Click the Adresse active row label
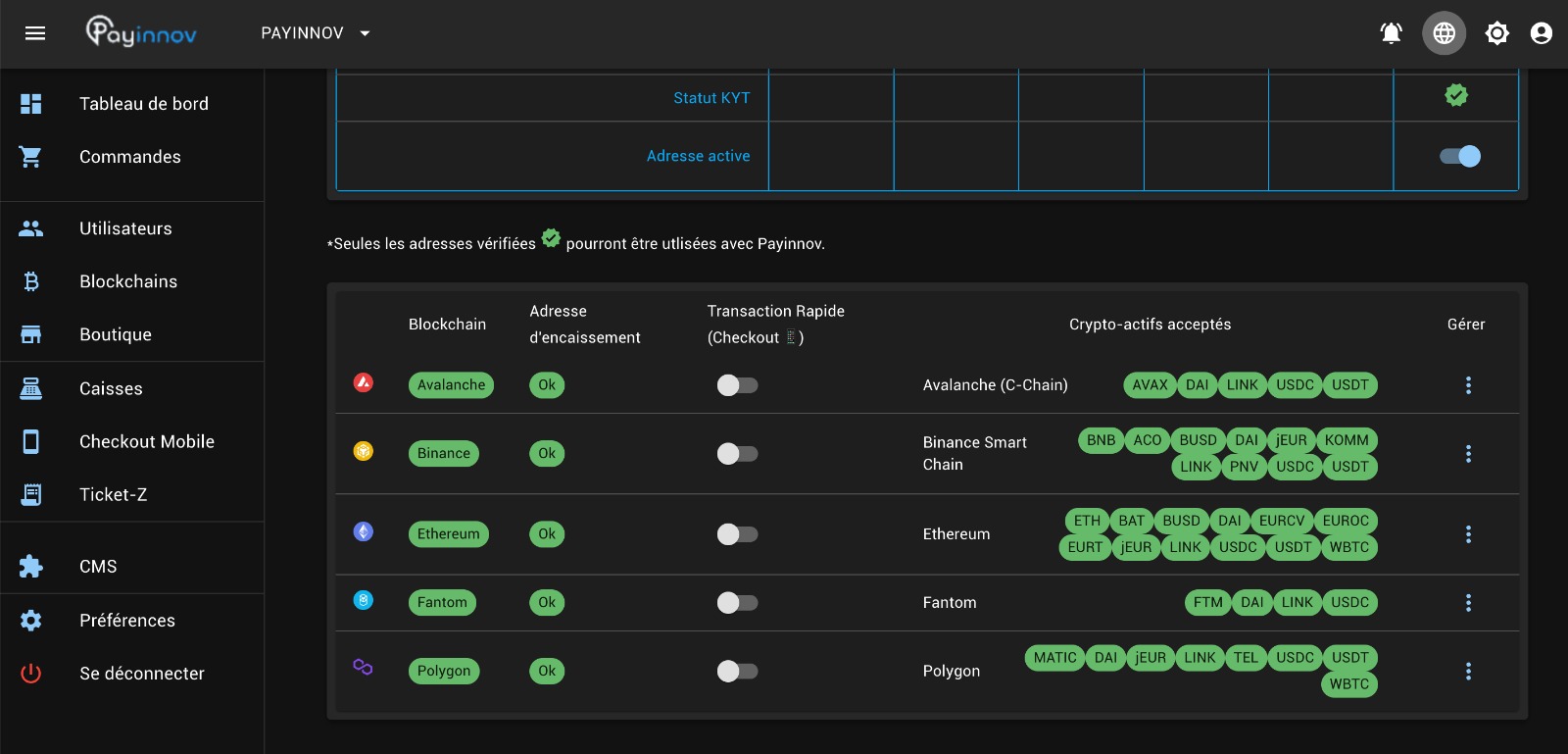The image size is (1568, 754). [698, 156]
